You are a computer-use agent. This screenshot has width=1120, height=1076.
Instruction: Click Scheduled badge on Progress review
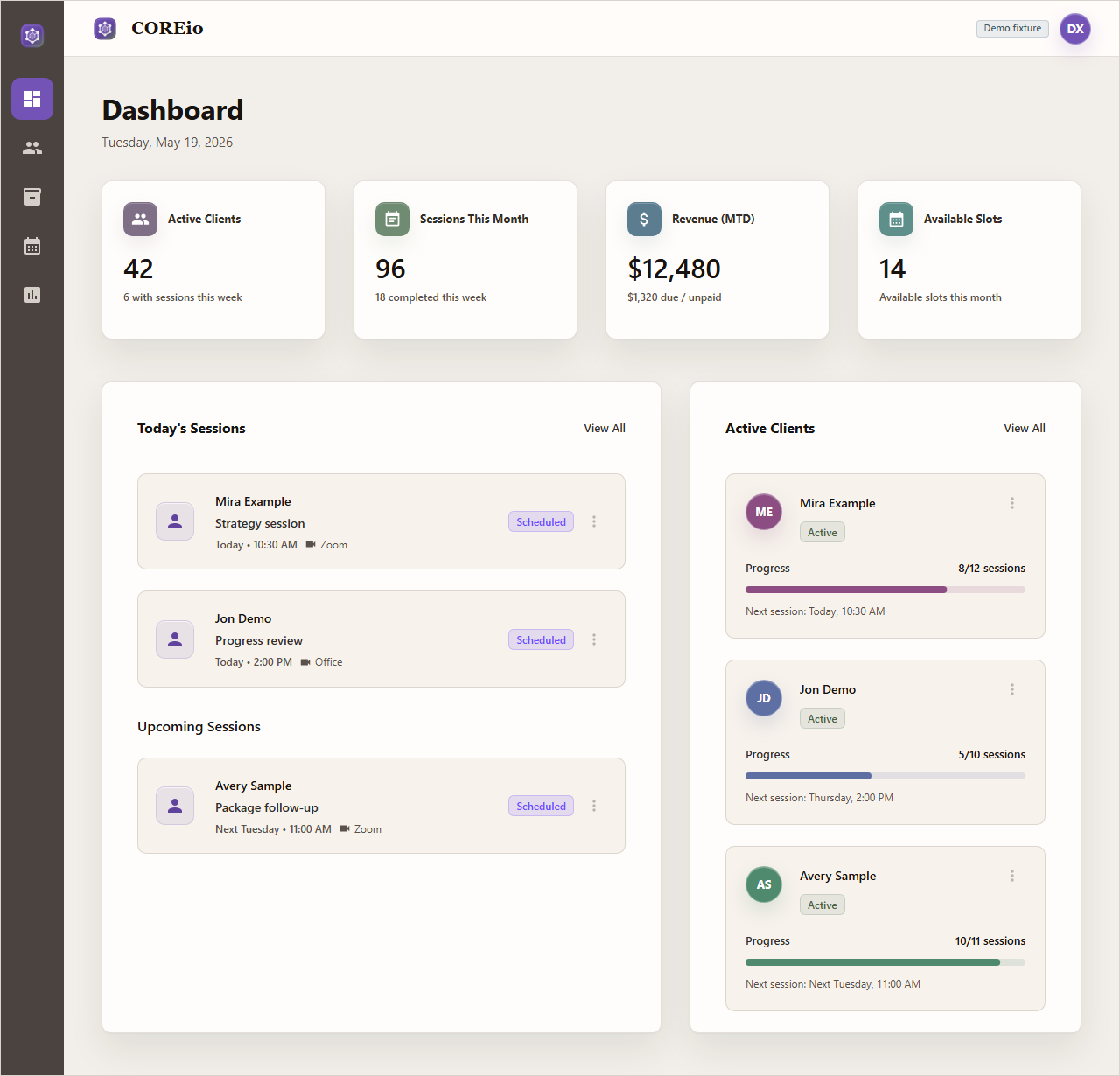tap(541, 639)
